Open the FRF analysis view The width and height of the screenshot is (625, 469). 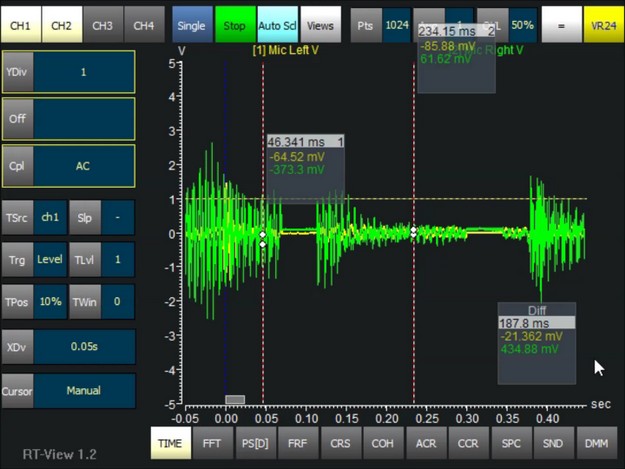pos(297,442)
